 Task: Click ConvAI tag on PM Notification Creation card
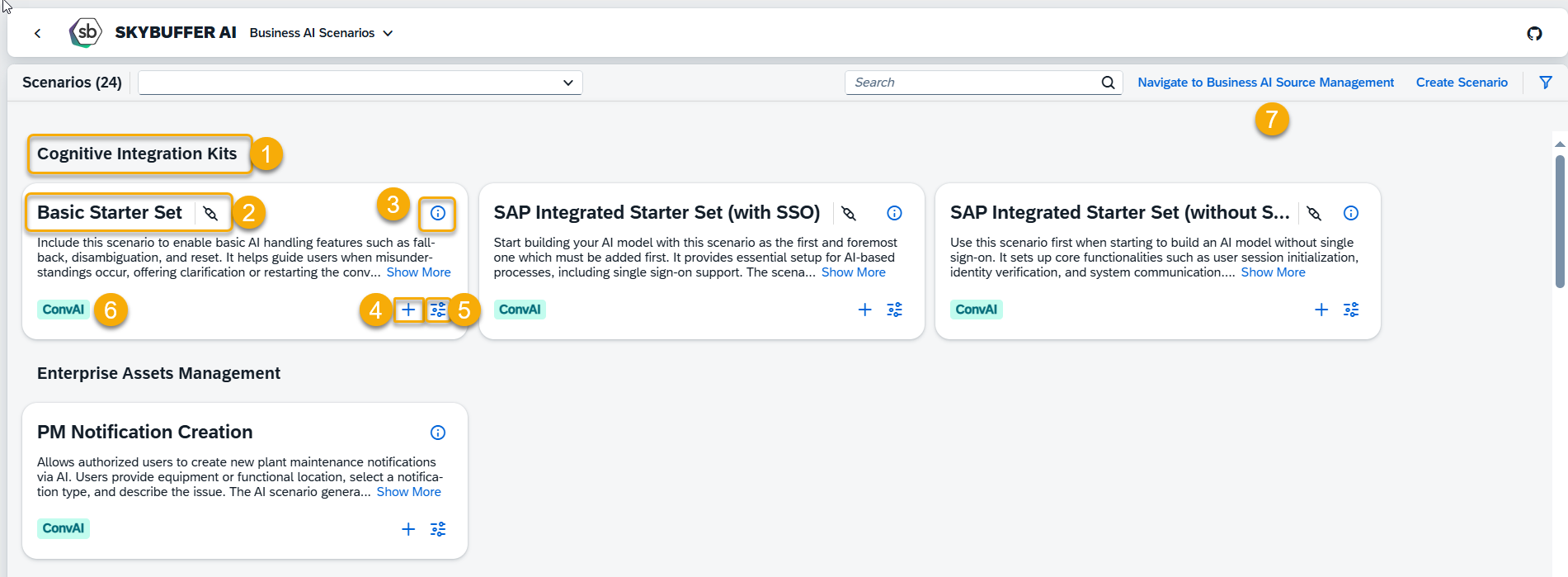coord(64,528)
